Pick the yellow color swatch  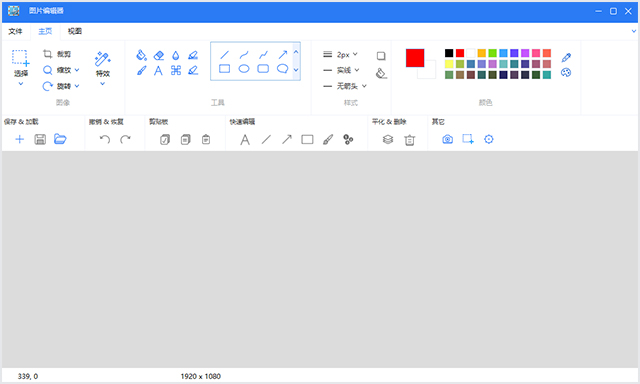[x=449, y=64]
